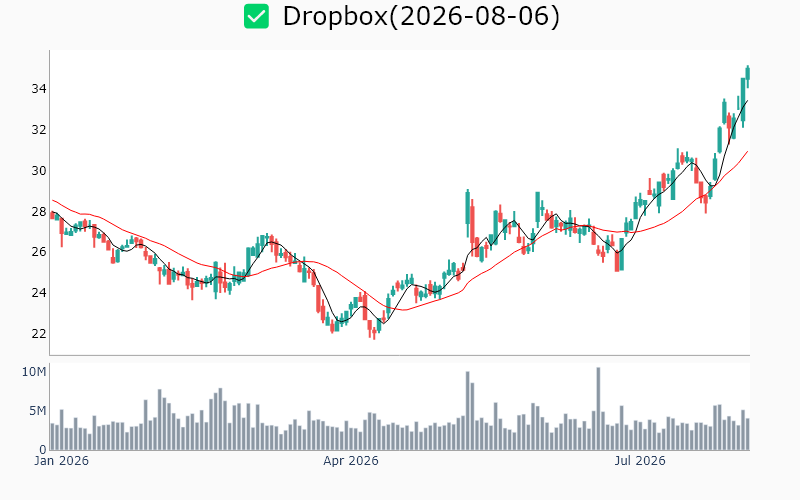Image resolution: width=800 pixels, height=500 pixels.
Task: Click the Dropbox(2026-08-06) chart title
Action: (x=421, y=16)
